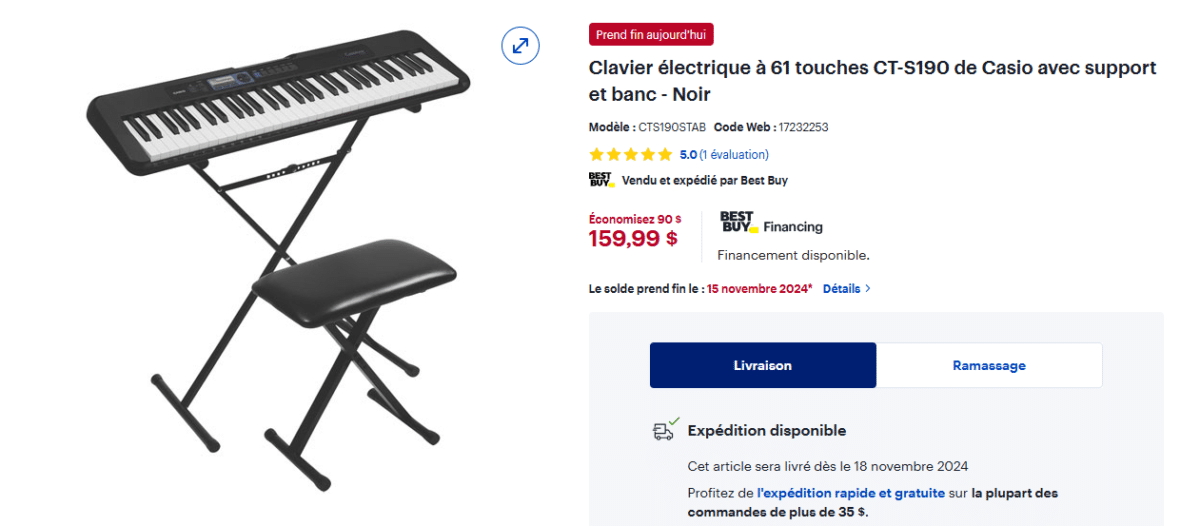This screenshot has width=1200, height=526.
Task: Click the Prend fin aujourd'hui badge
Action: (651, 35)
